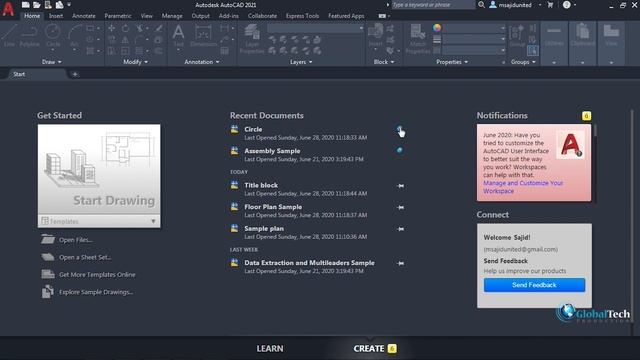Open the Templates dropdown under Start Drawing
The height and width of the screenshot is (360, 640).
pyautogui.click(x=99, y=221)
